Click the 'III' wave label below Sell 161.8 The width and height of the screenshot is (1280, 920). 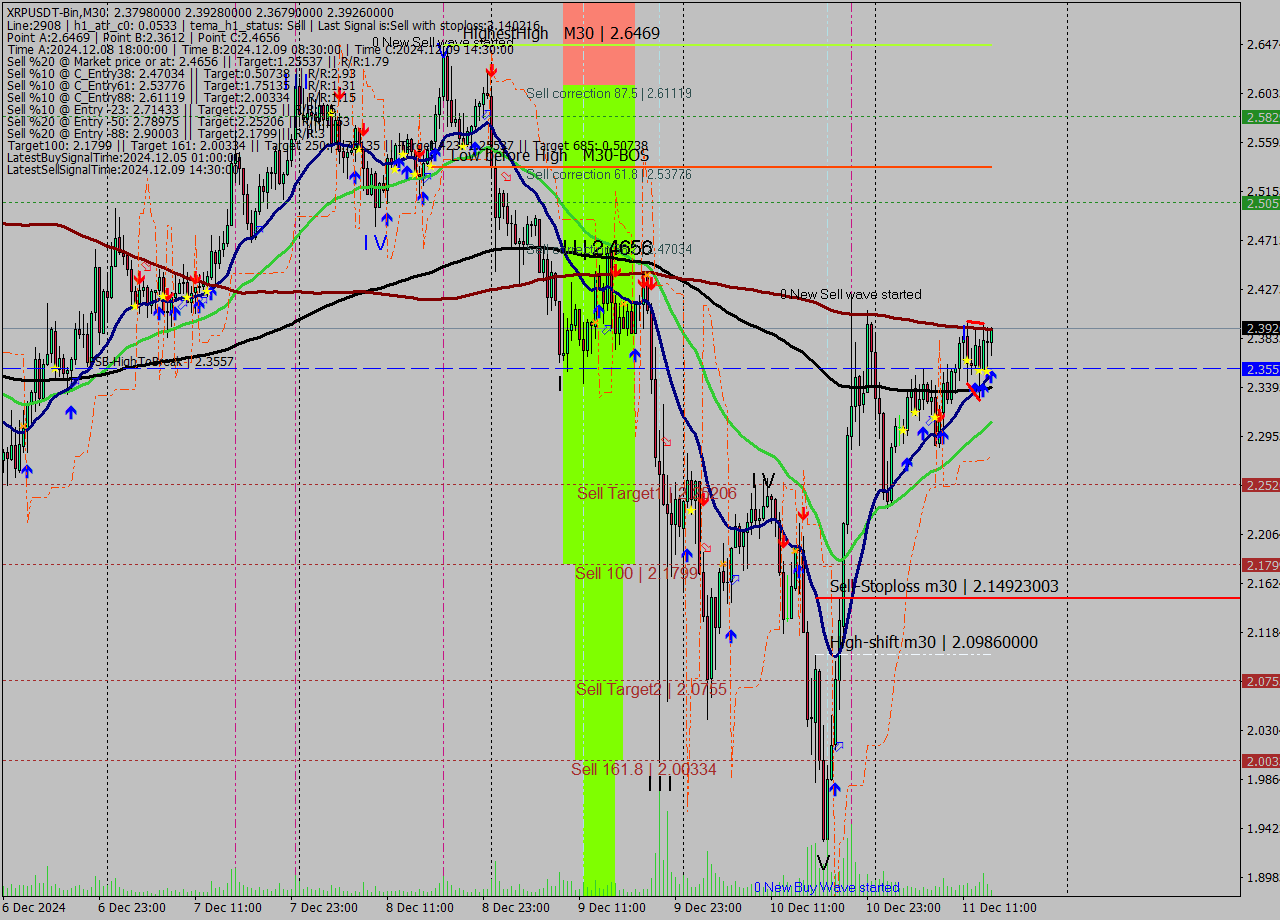pos(660,785)
